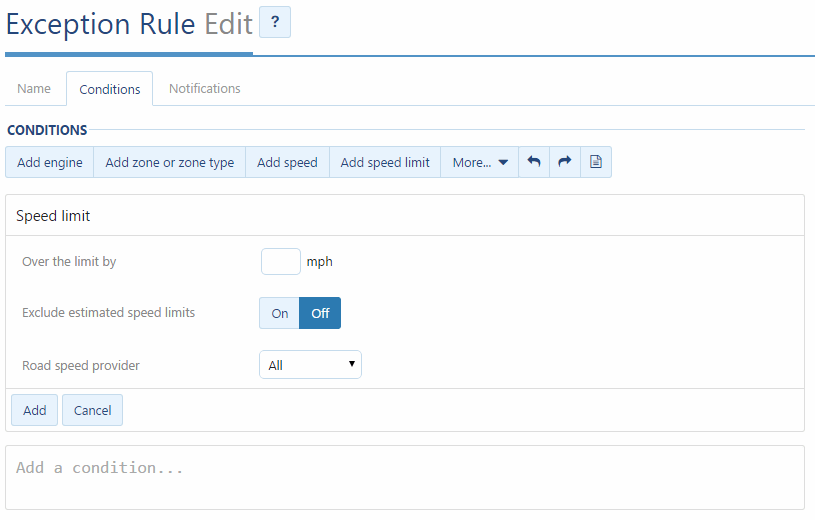Open help with the question mark icon
This screenshot has width=815, height=520.
275,22
